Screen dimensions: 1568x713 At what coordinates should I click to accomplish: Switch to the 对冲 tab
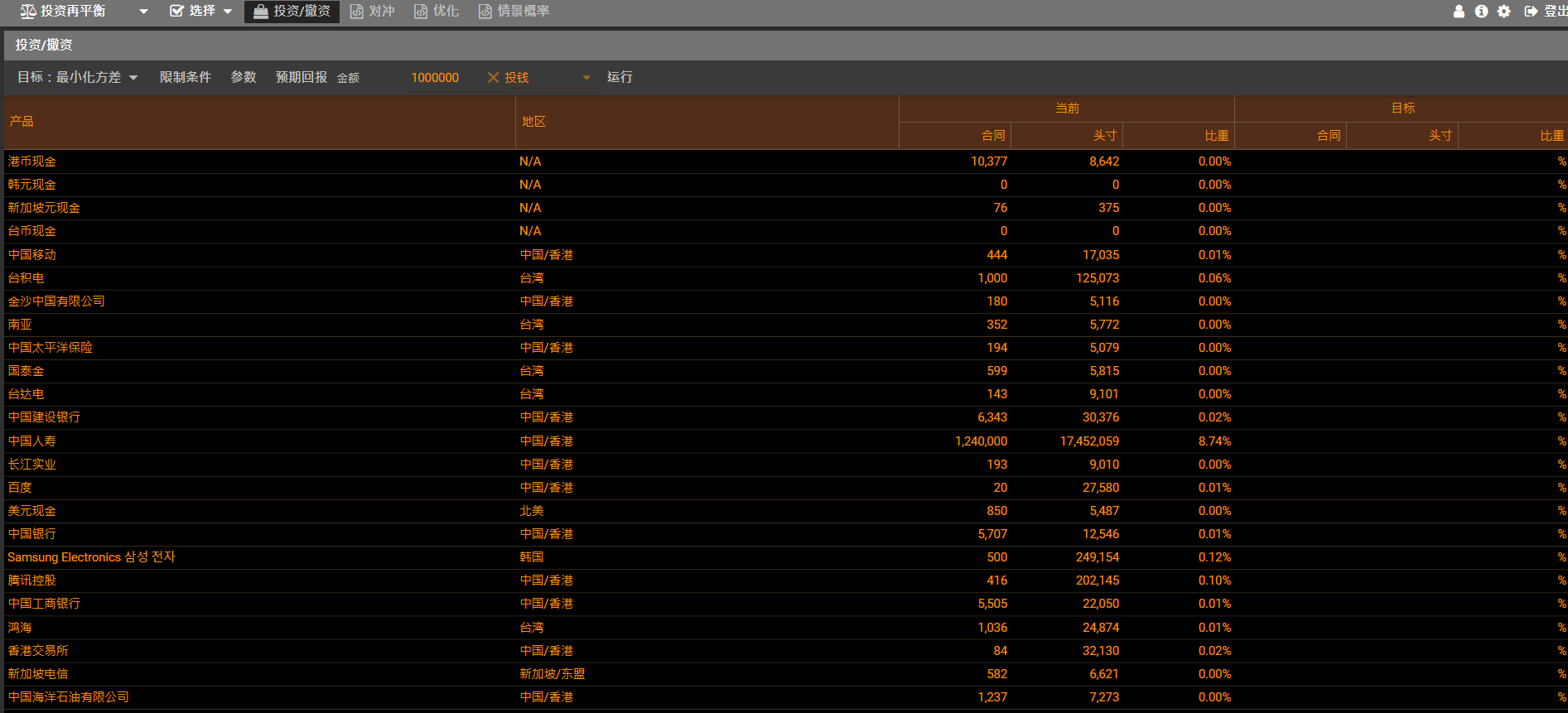pos(372,11)
